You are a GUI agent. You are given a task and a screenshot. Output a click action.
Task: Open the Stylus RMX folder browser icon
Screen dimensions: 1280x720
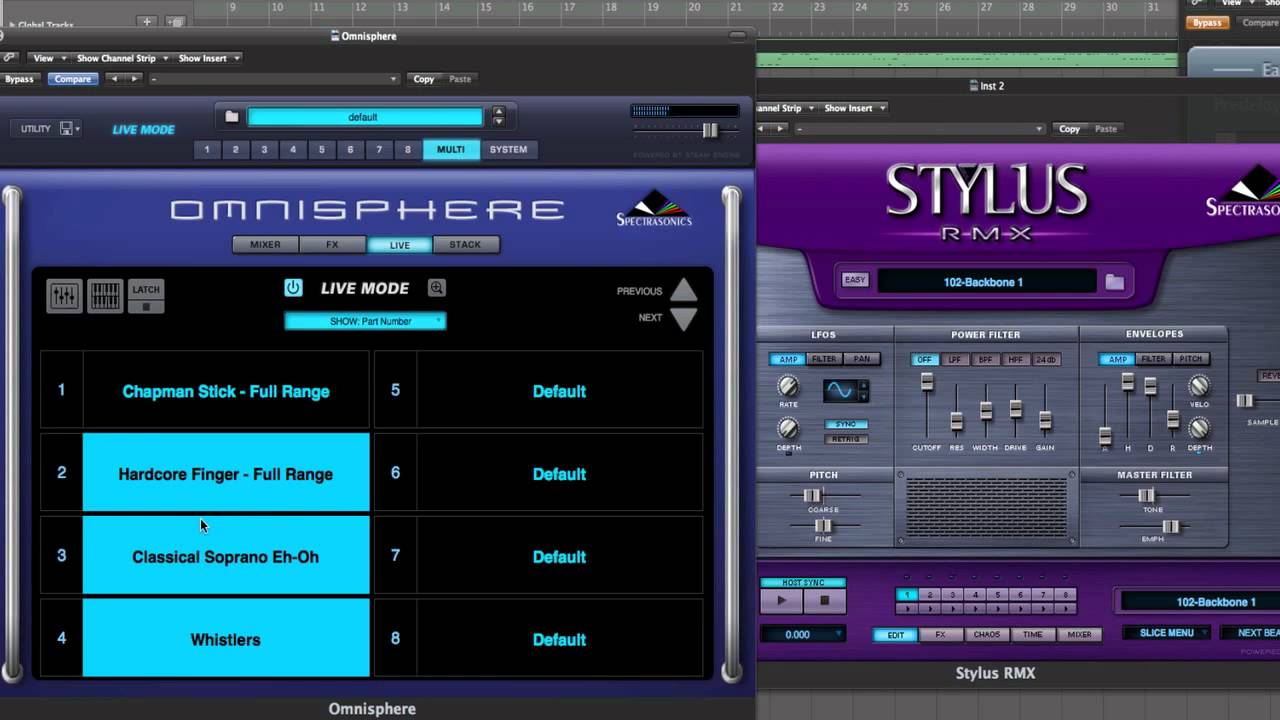click(1114, 282)
